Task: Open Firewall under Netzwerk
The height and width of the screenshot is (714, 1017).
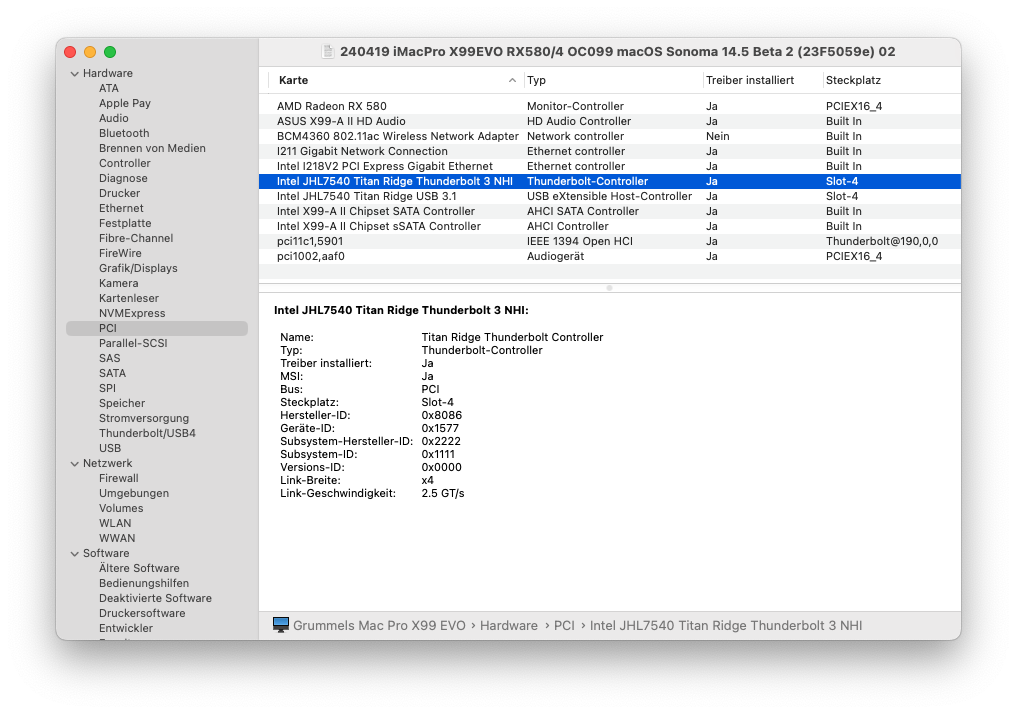Action: click(119, 478)
